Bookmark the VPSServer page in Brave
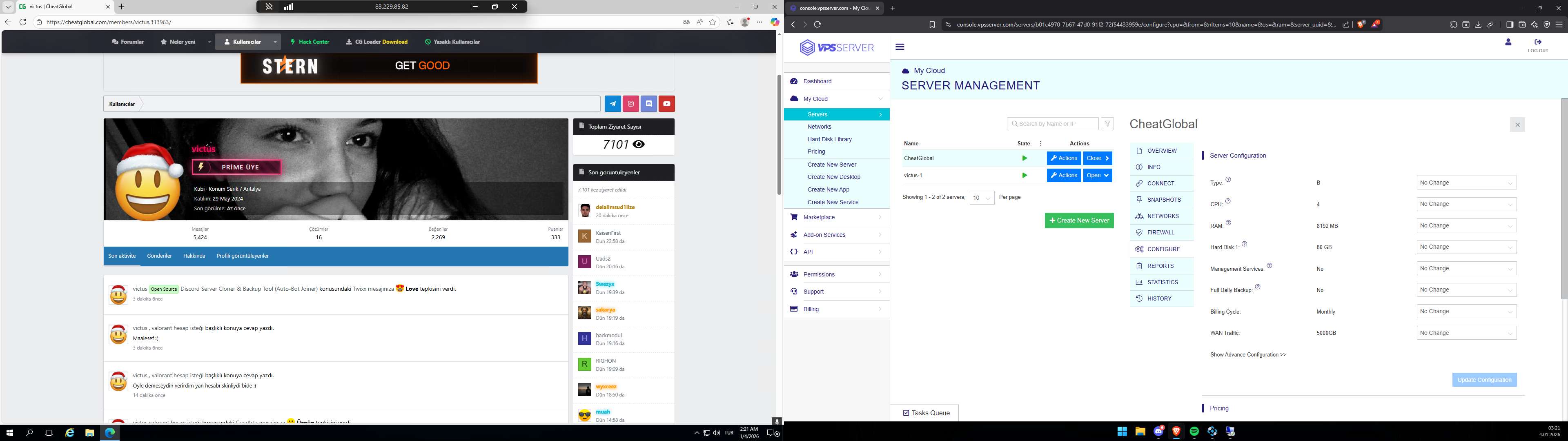 pyautogui.click(x=932, y=24)
